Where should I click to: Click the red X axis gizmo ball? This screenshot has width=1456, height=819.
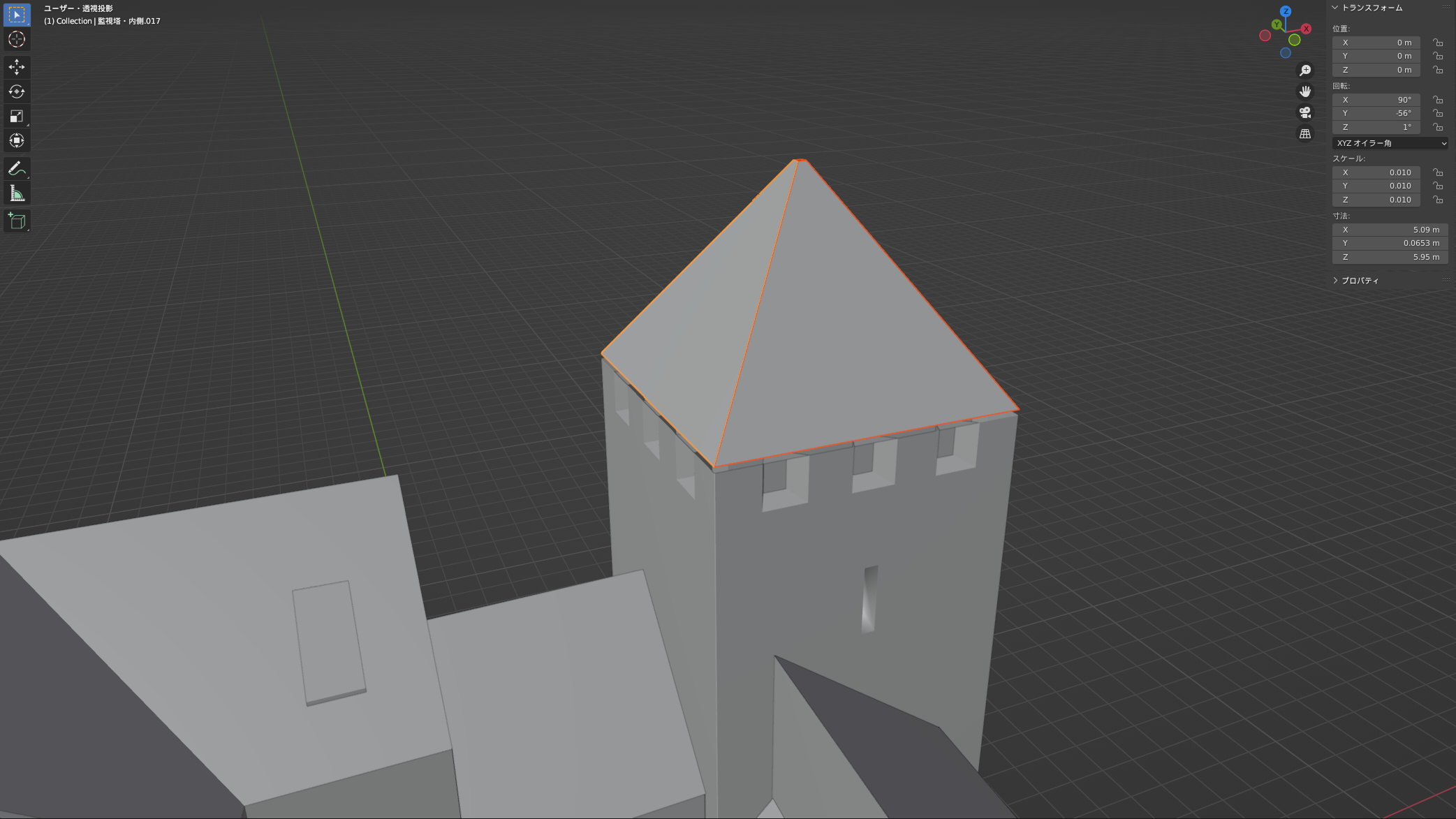click(x=1306, y=29)
